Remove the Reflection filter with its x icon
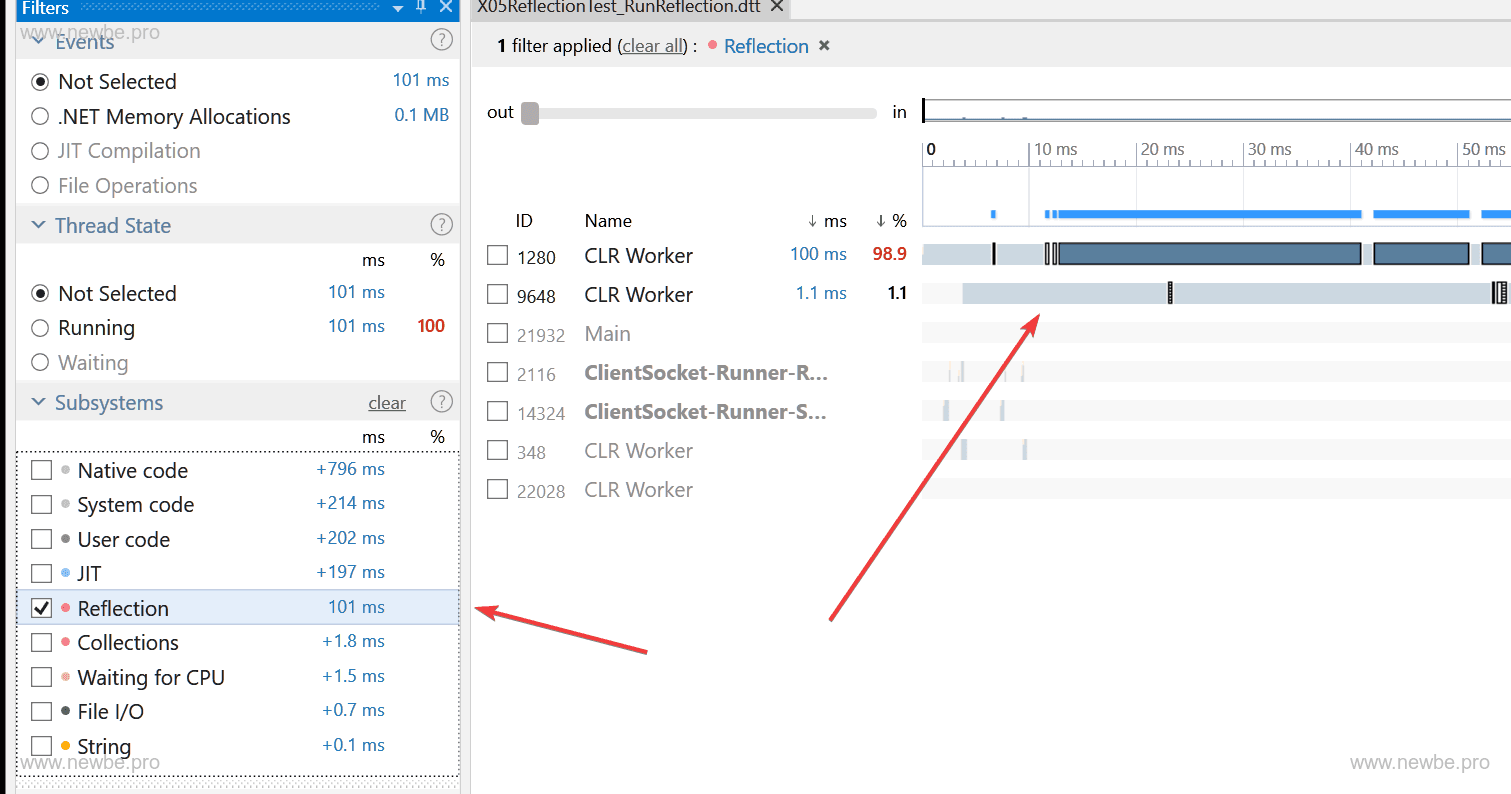The width and height of the screenshot is (1511, 794). tap(824, 46)
